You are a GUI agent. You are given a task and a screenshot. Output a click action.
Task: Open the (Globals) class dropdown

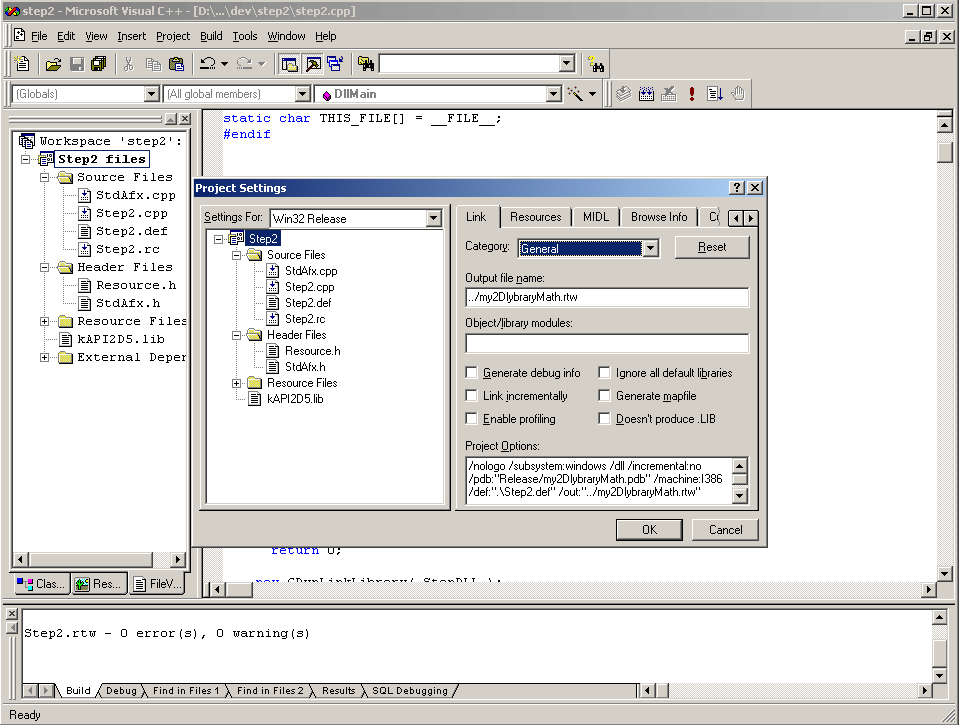pyautogui.click(x=152, y=94)
